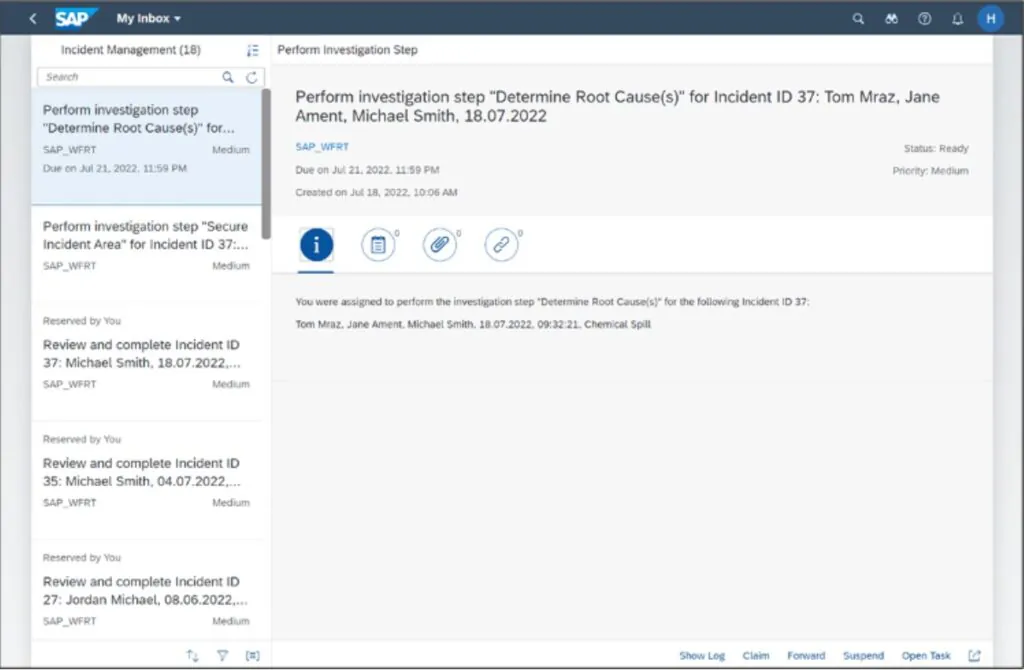Viewport: 1024px width, 670px height.
Task: Forward the task
Action: point(806,656)
